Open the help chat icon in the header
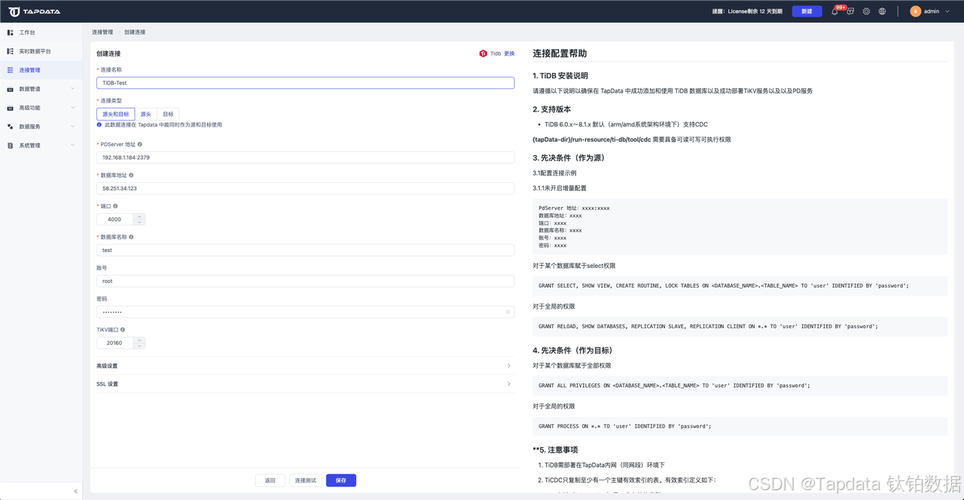 (850, 11)
